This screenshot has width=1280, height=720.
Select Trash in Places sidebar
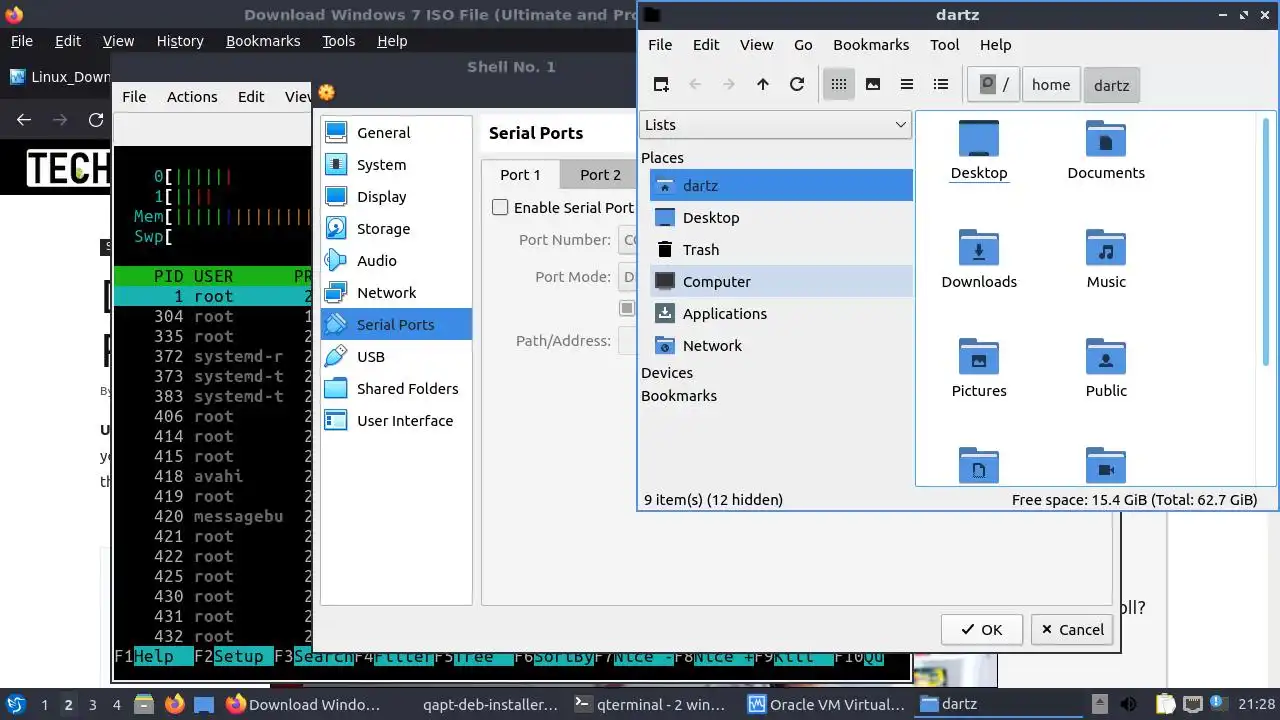click(x=781, y=249)
